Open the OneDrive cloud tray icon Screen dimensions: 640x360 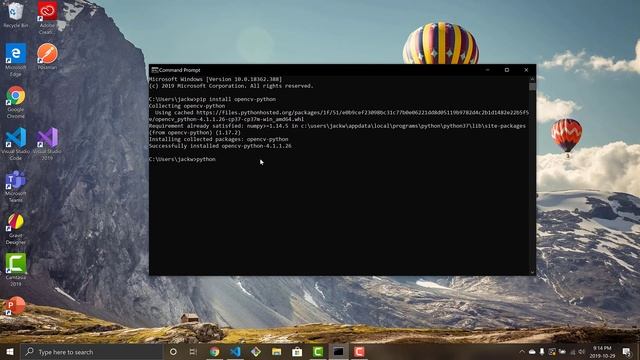tap(532, 352)
